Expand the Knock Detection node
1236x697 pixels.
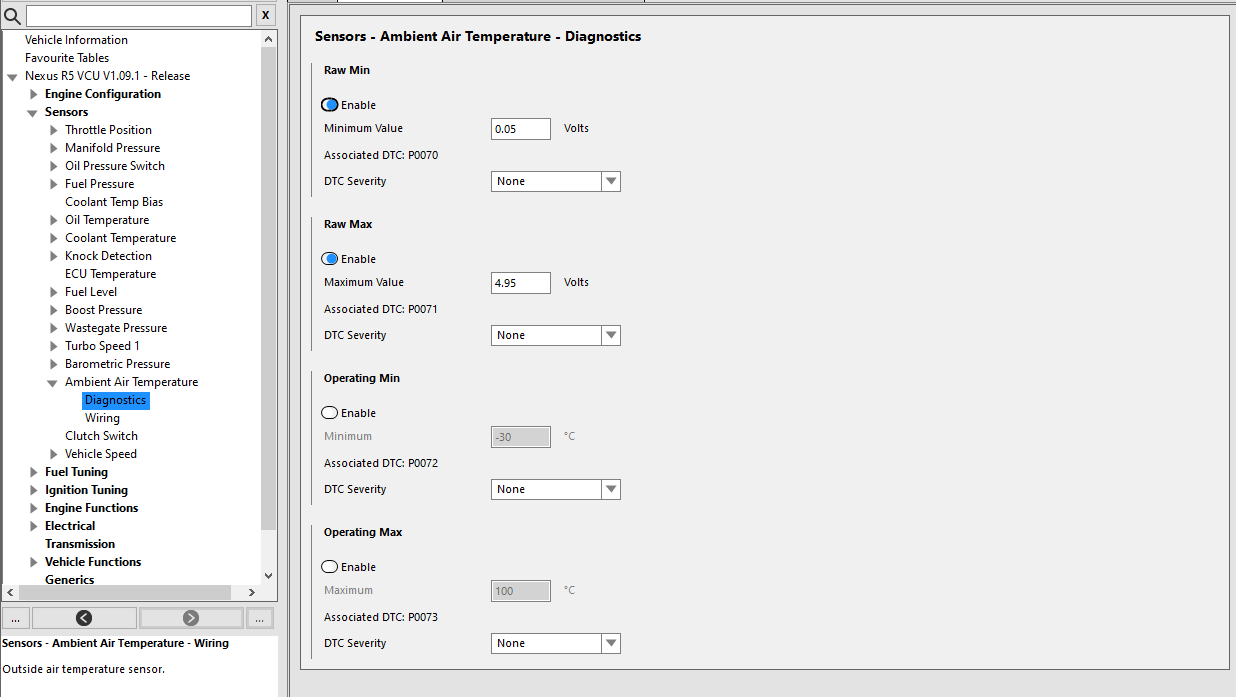click(54, 256)
